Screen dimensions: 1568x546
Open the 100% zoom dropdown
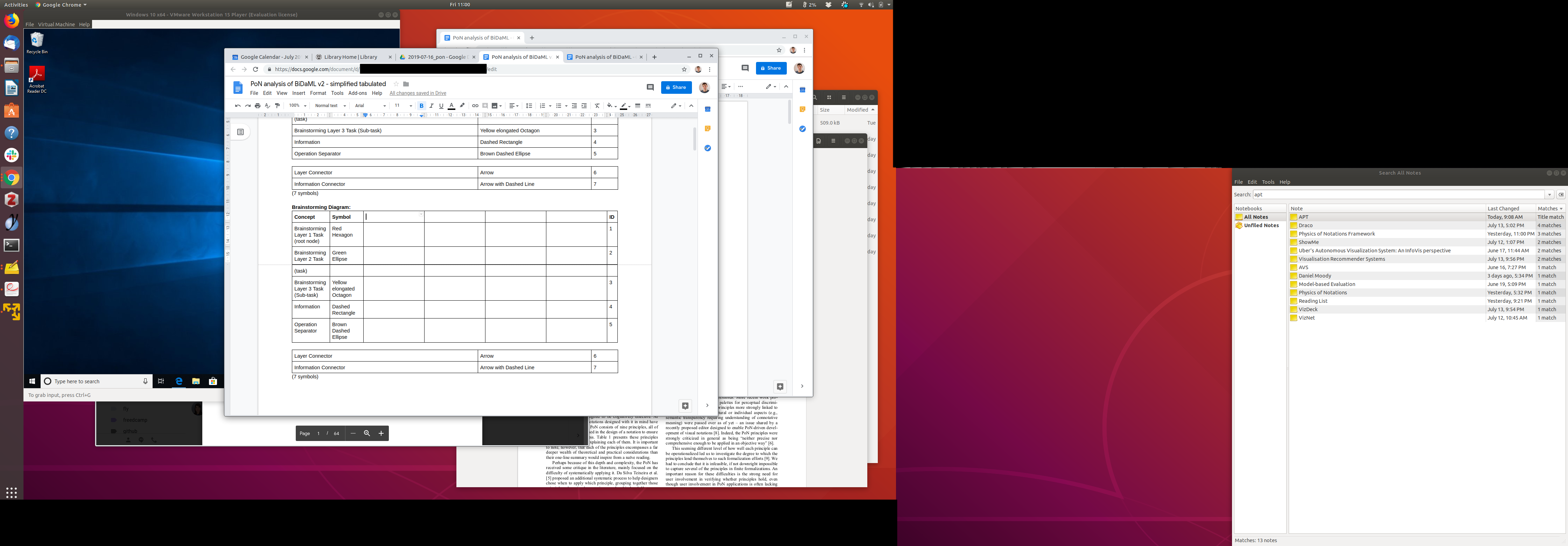297,106
